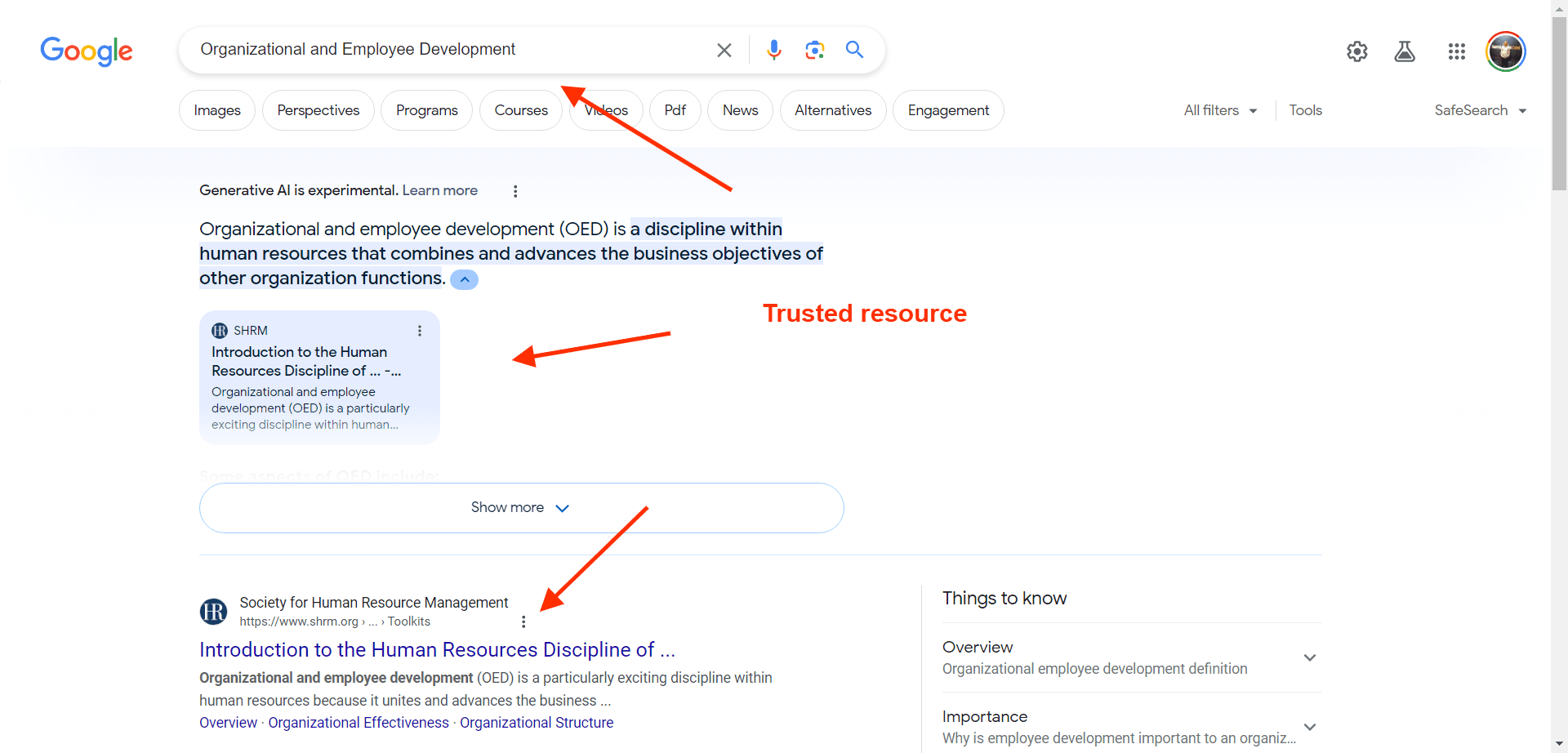Open Search Labs flask icon
1568x753 pixels.
coord(1405,51)
